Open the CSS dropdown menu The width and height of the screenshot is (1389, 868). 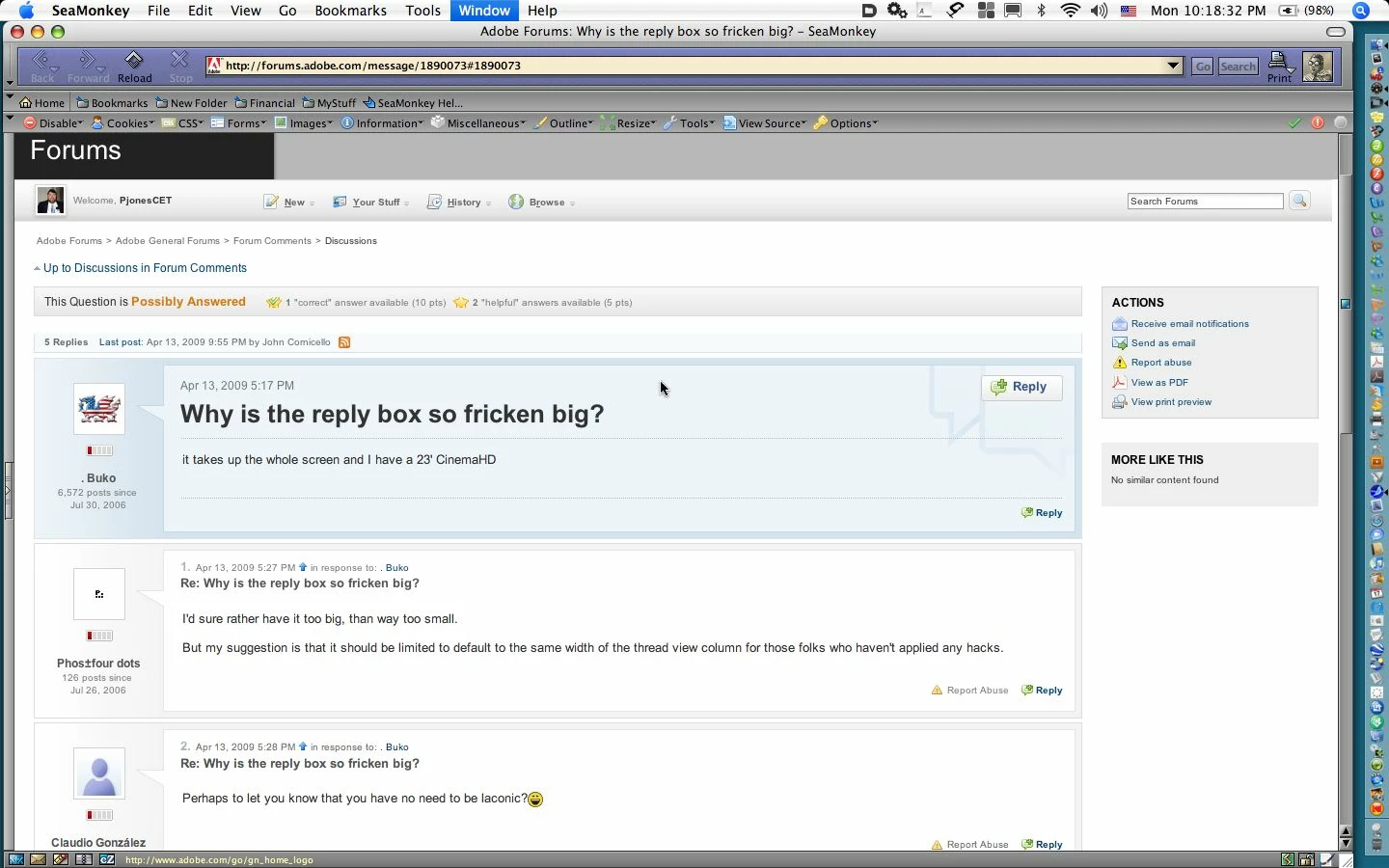[183, 123]
